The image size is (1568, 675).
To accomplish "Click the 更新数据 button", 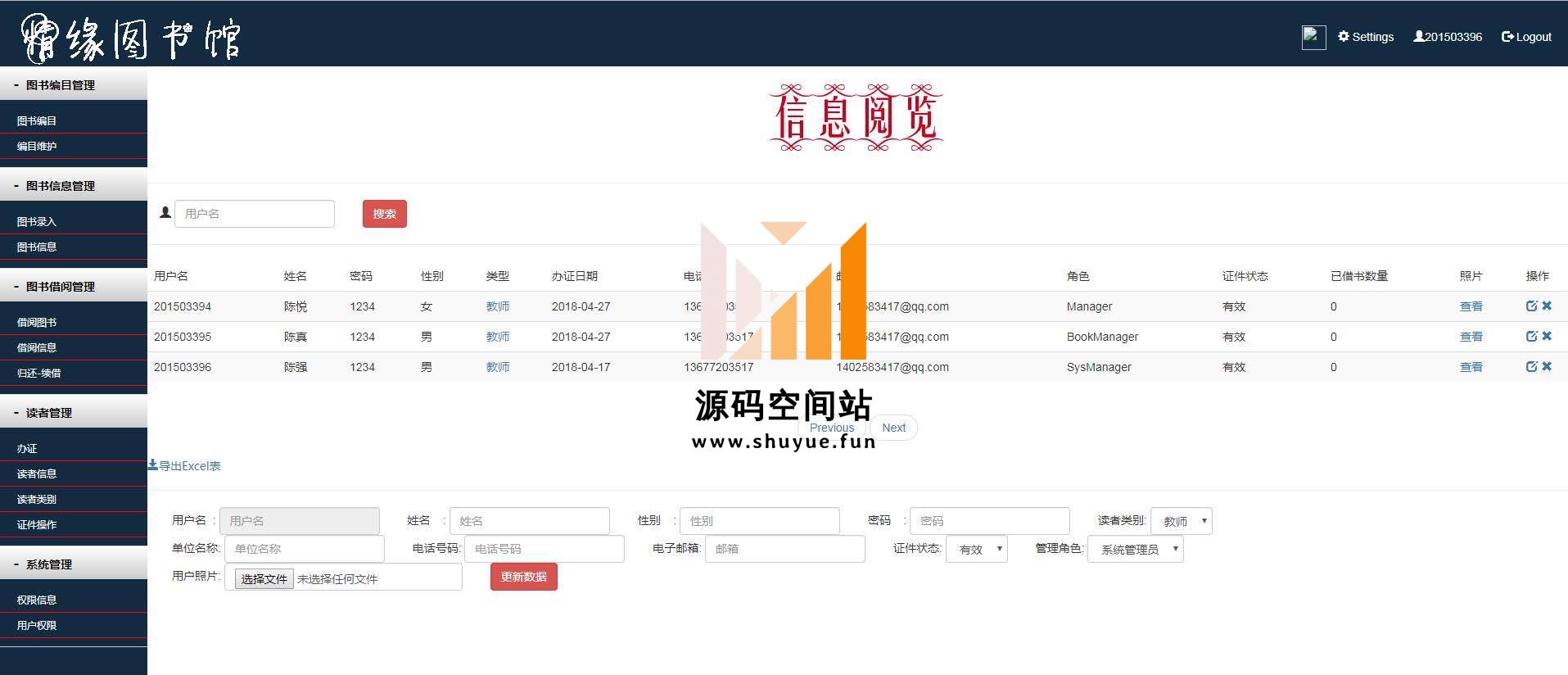I will click(523, 577).
